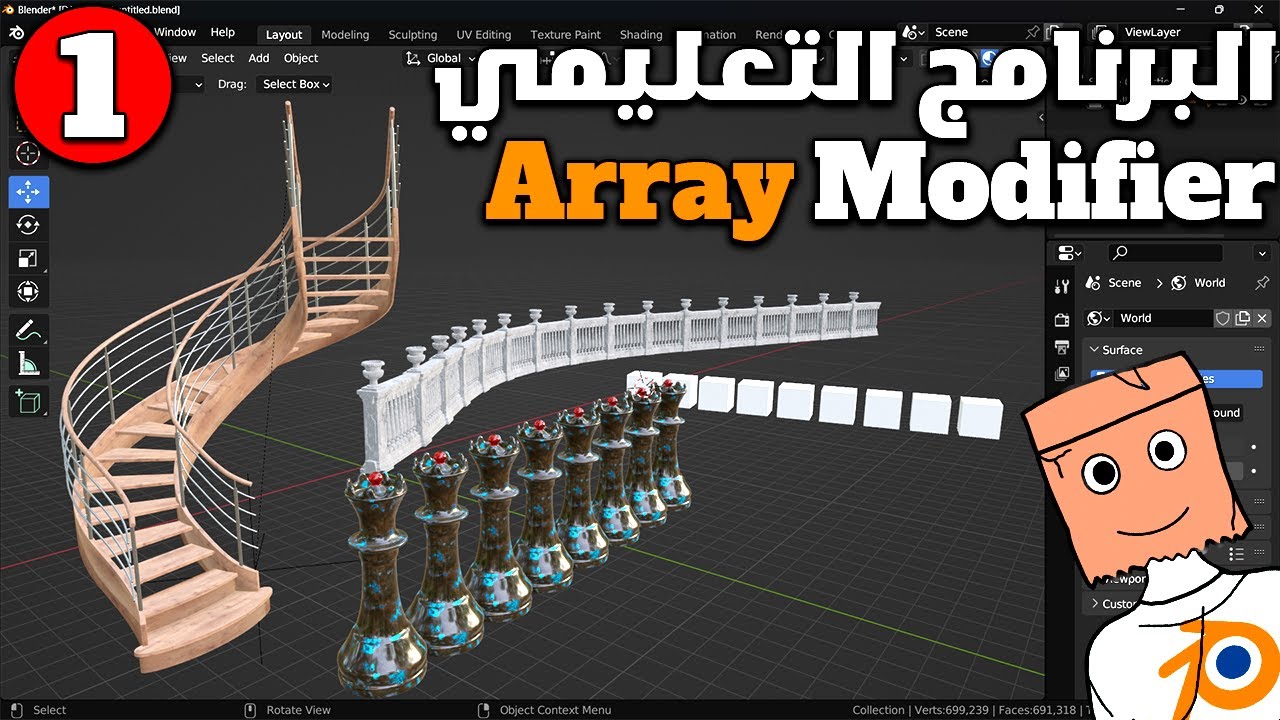Switch to the UV Editing workspace tab
Screen dimensions: 1280x720
[x=483, y=34]
